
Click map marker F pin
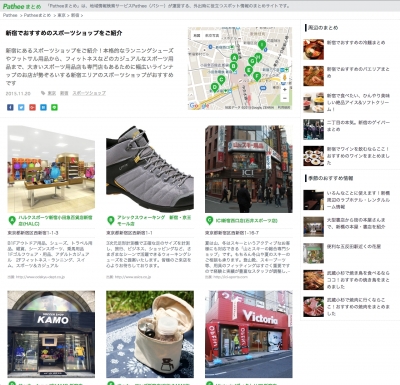257,76
